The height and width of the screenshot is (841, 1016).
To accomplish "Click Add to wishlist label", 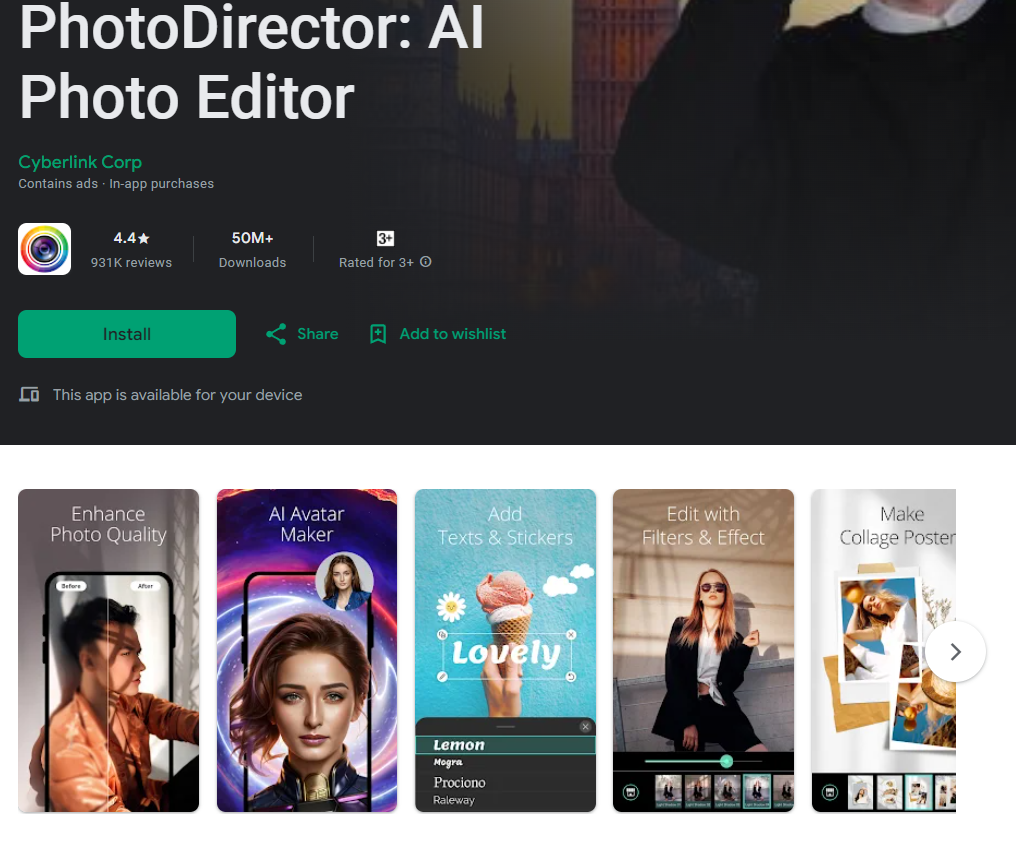I will (452, 334).
